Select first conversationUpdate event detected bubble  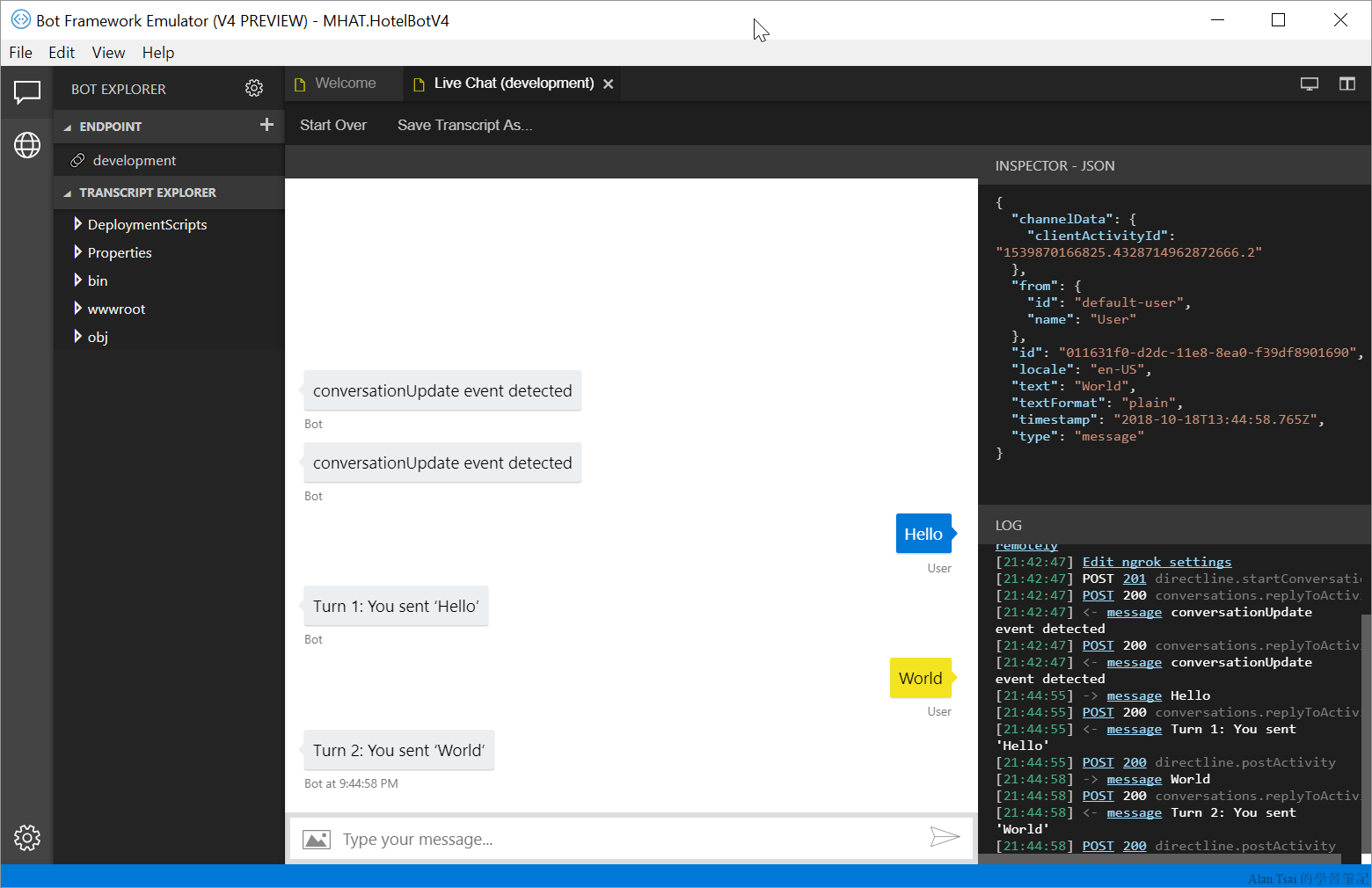[442, 390]
